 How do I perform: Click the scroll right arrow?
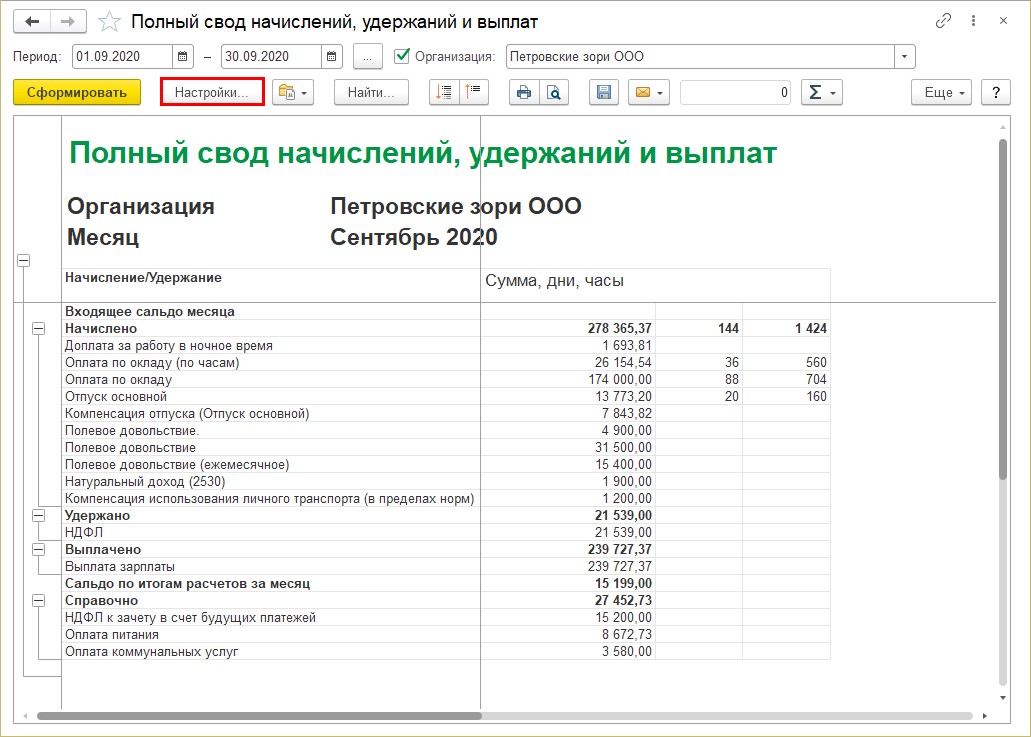coord(984,716)
